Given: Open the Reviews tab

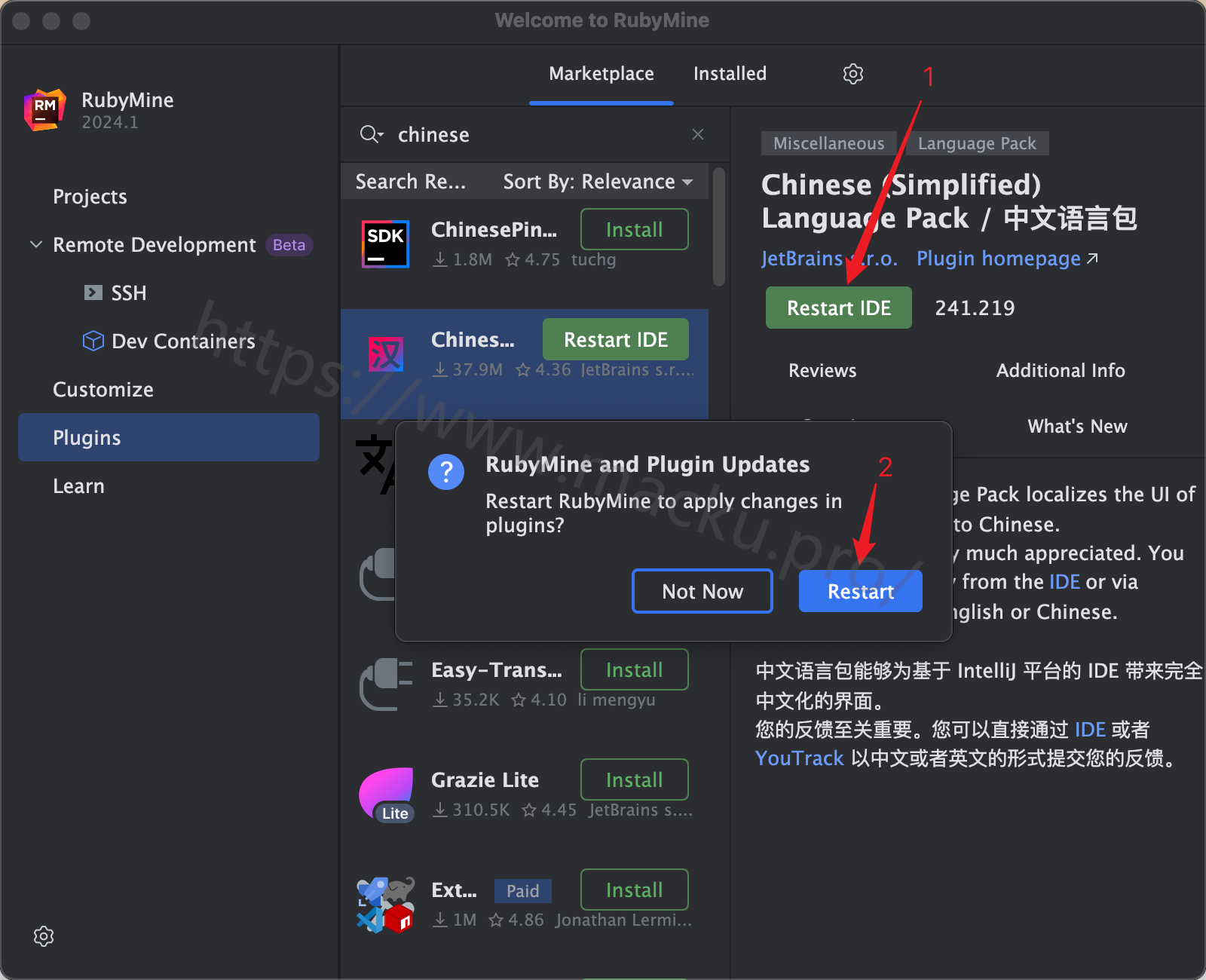Looking at the screenshot, I should (822, 370).
